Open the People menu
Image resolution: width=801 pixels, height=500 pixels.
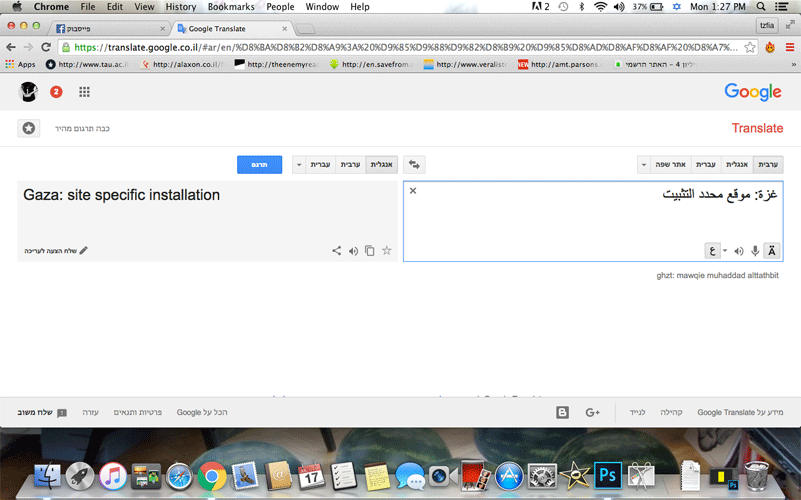click(x=280, y=7)
